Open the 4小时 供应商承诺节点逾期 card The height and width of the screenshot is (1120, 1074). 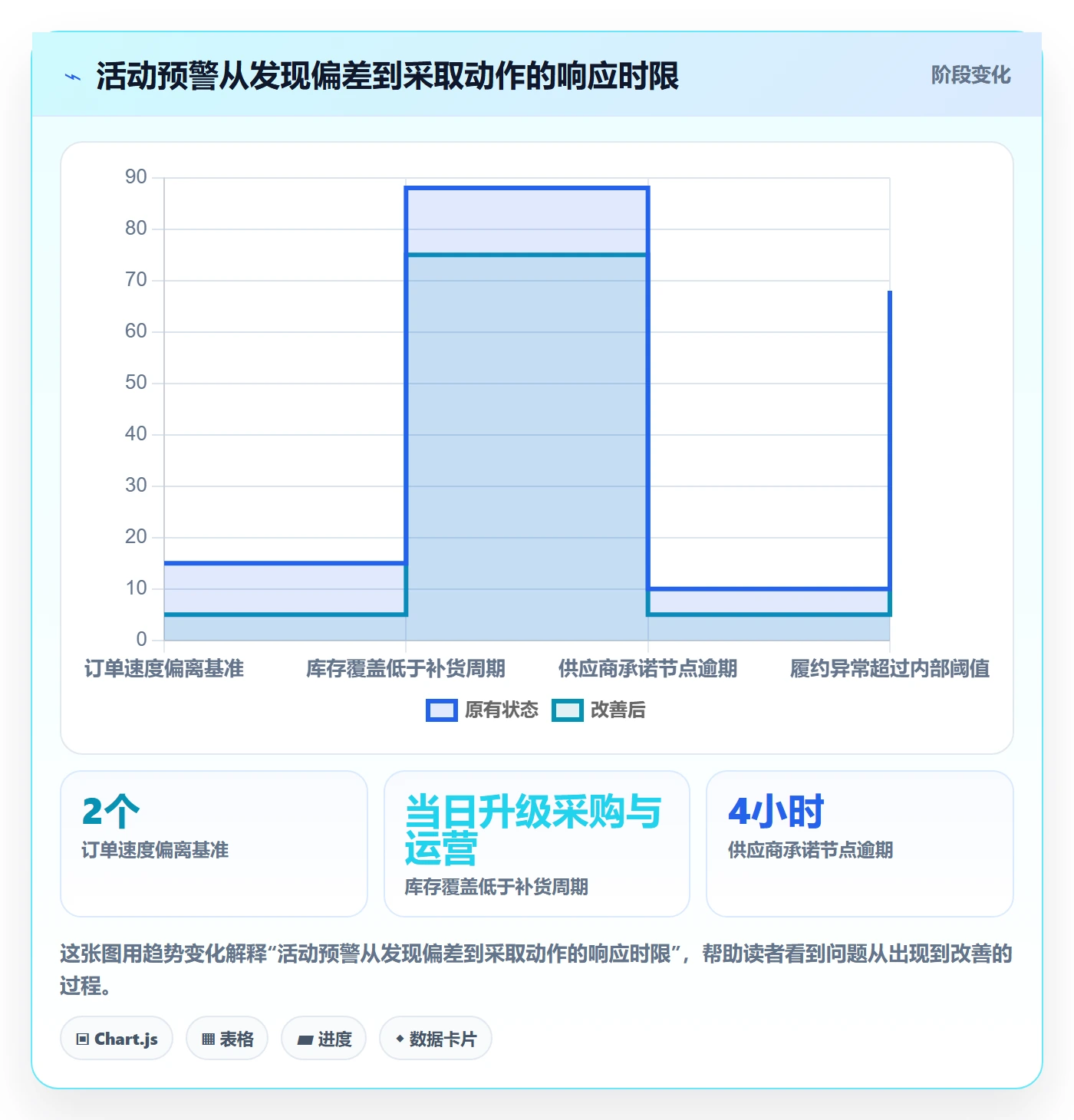(860, 844)
